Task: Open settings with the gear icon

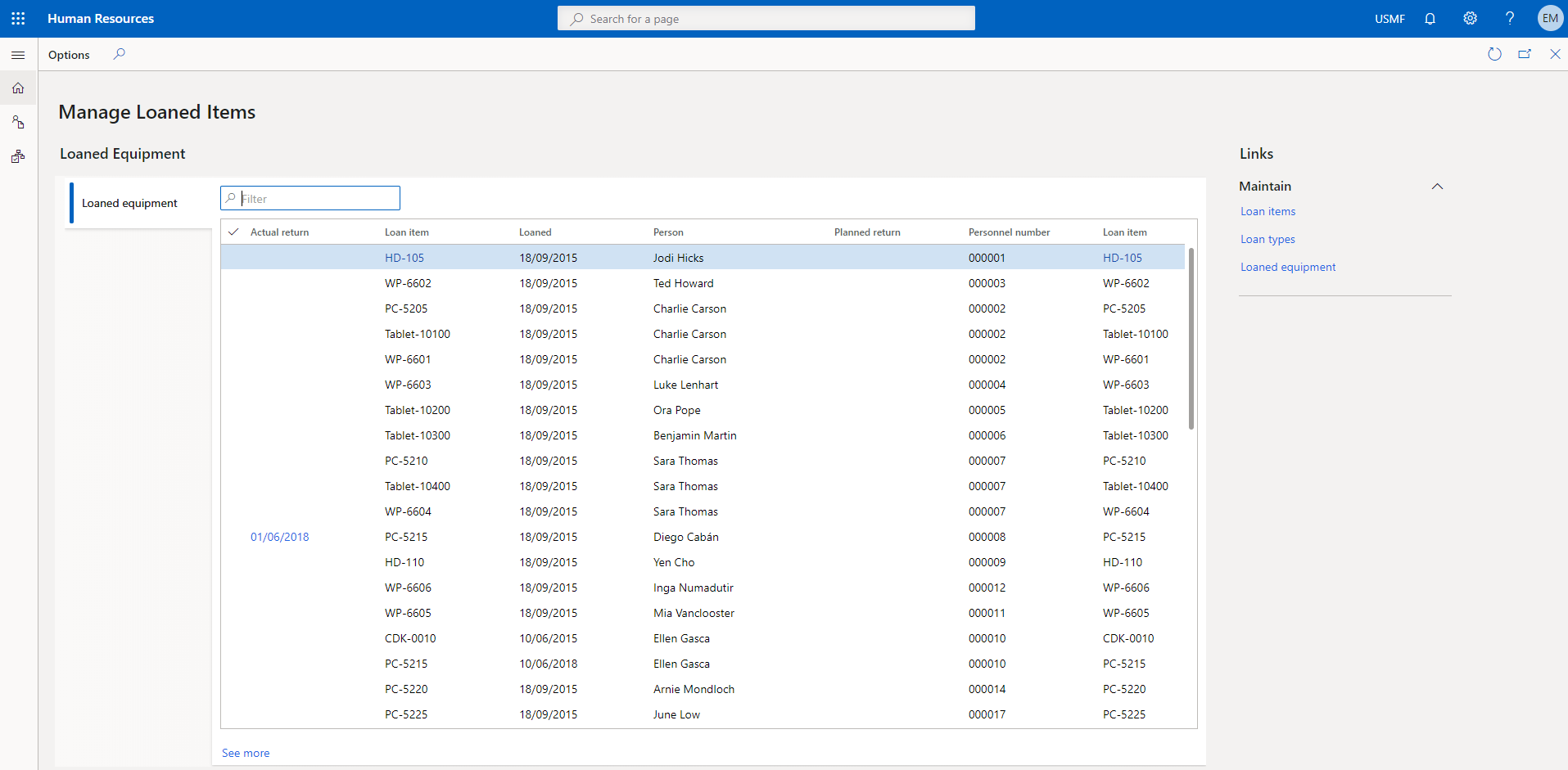Action: click(1470, 18)
